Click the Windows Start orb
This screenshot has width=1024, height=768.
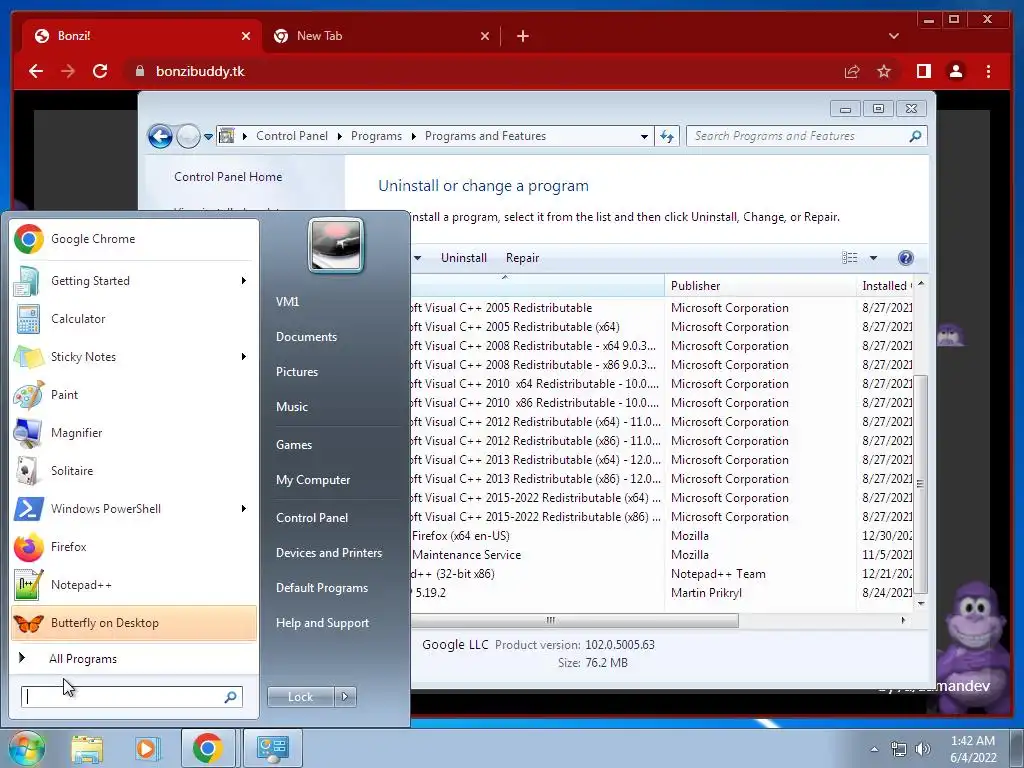[26, 748]
